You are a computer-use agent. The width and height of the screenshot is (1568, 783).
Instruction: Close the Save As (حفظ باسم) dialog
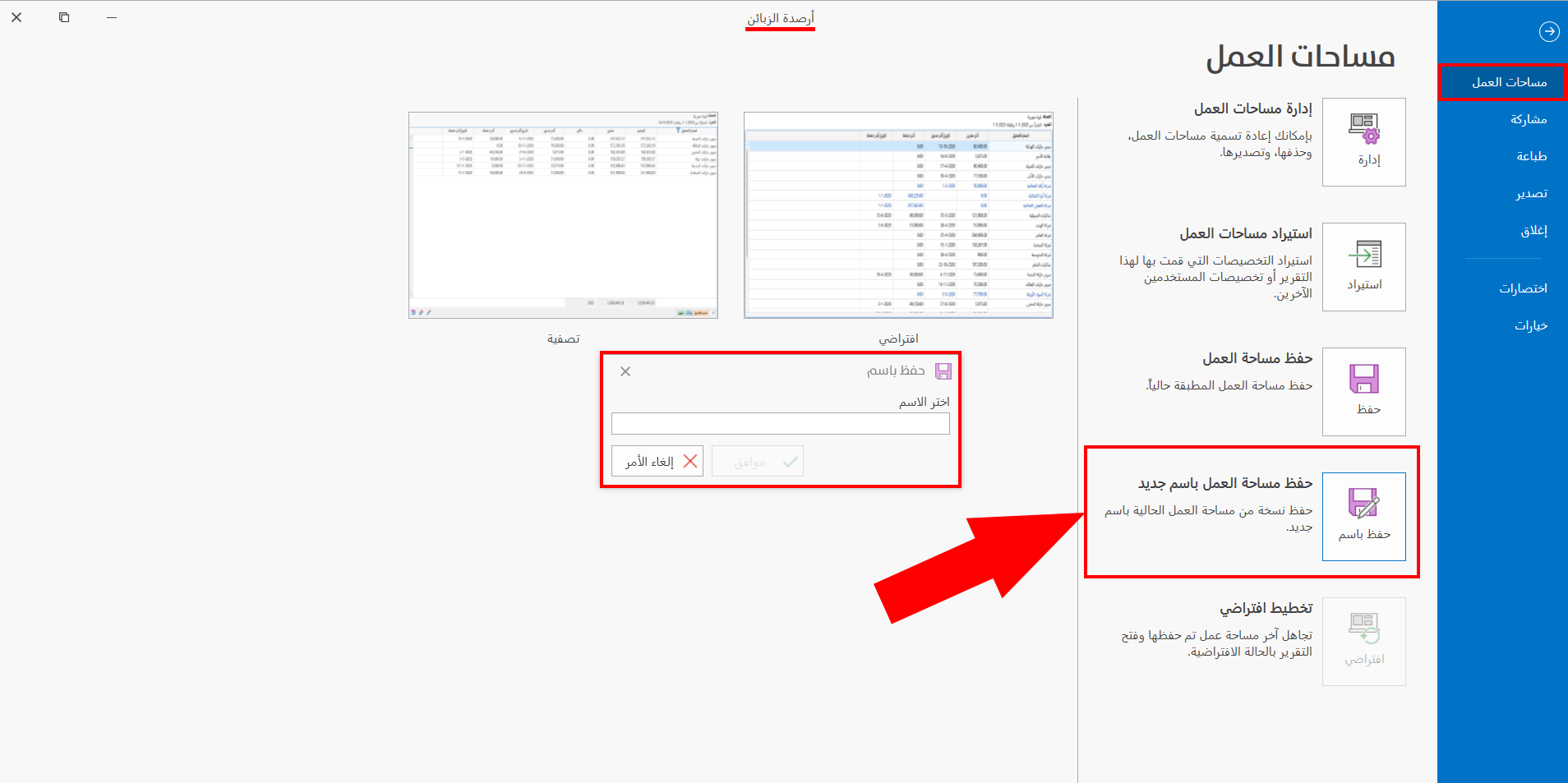click(x=625, y=371)
